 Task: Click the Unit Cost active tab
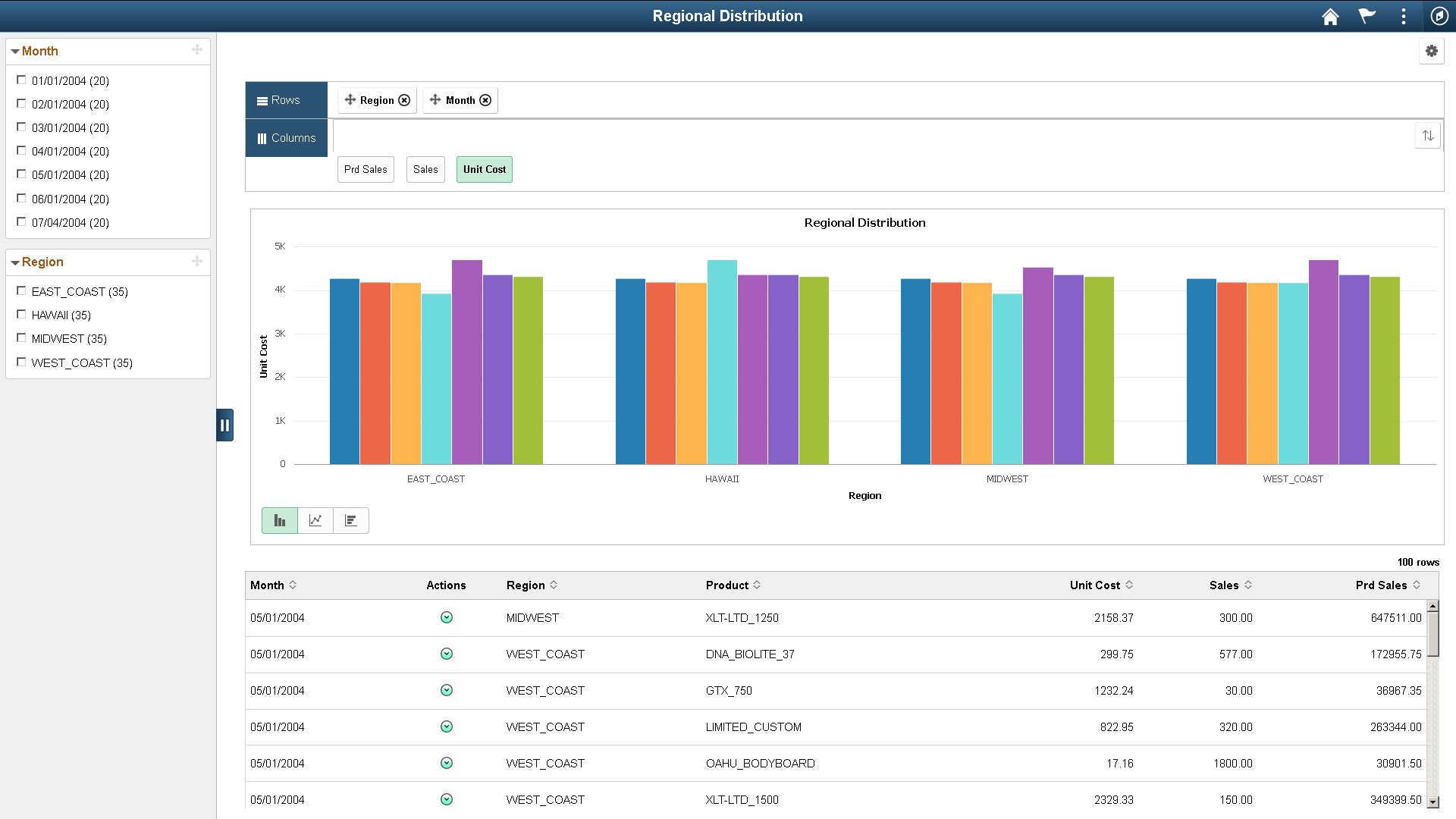click(484, 169)
